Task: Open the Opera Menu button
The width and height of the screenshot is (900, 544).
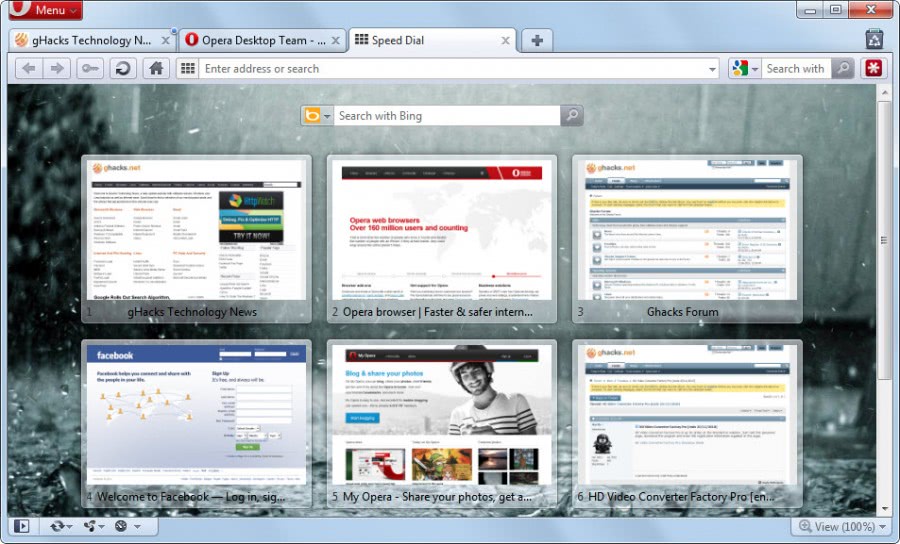Action: 46,10
